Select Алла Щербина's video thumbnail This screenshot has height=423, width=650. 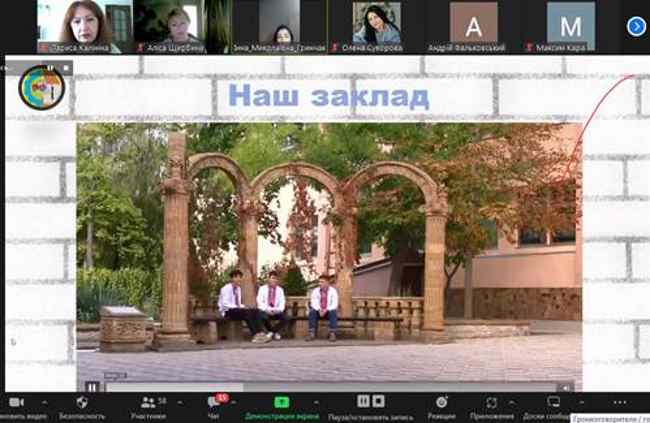(x=182, y=26)
